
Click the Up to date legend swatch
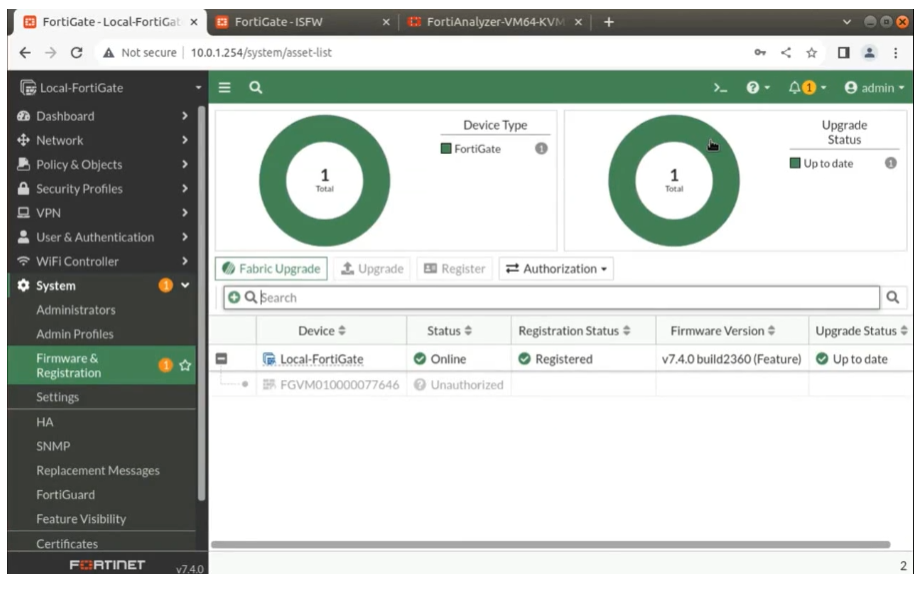point(795,163)
